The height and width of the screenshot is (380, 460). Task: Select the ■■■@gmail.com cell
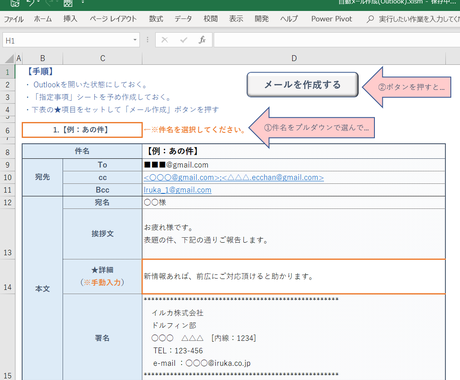[x=294, y=165]
